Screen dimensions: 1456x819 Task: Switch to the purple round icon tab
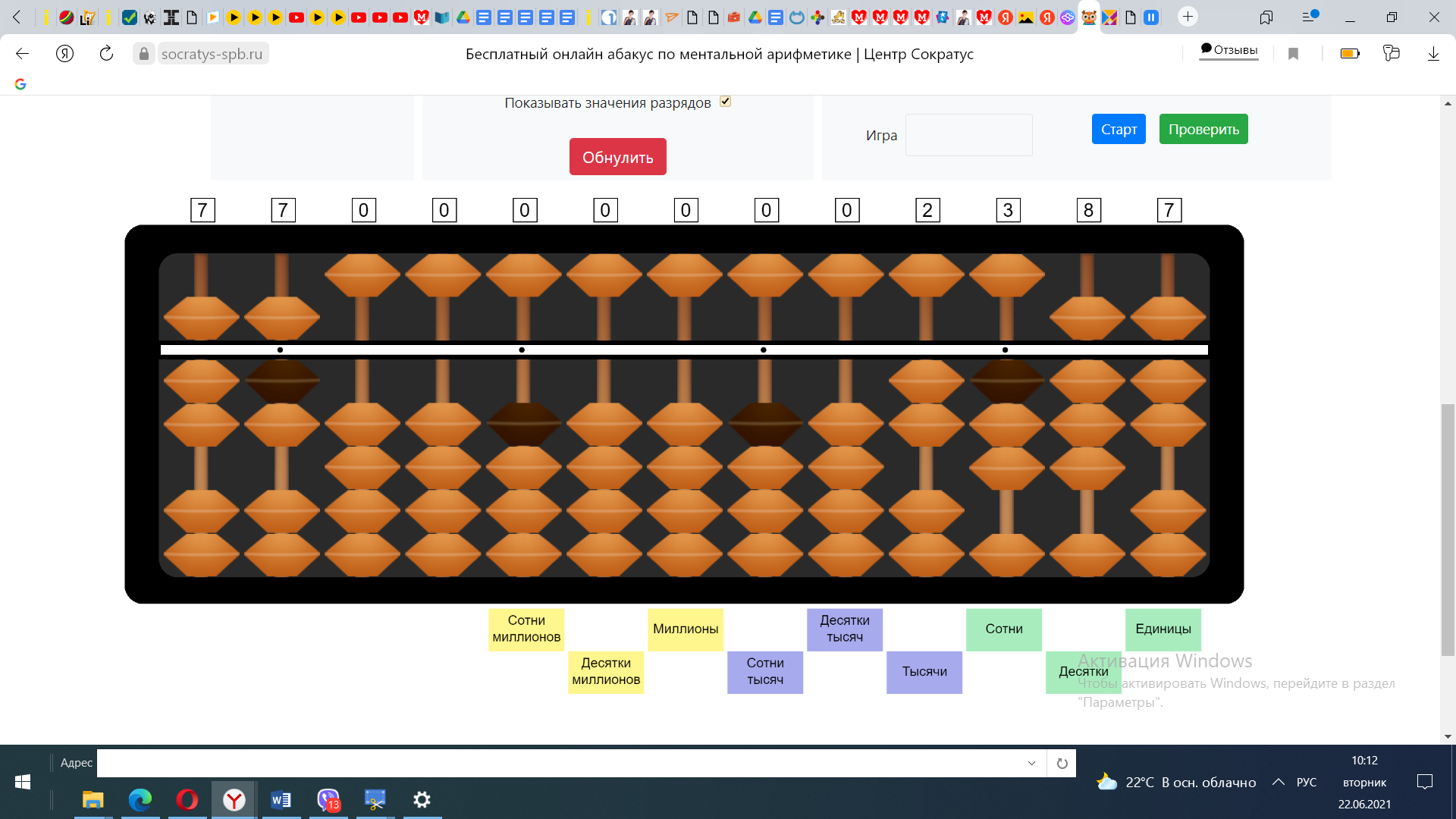(x=1068, y=17)
